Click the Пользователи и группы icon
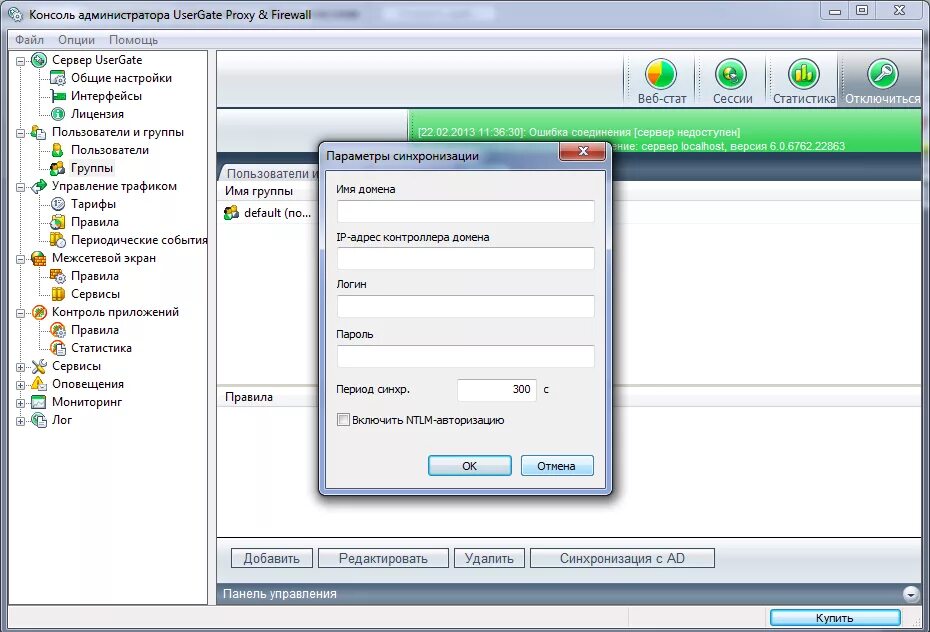Image resolution: width=930 pixels, height=632 pixels. (39, 132)
